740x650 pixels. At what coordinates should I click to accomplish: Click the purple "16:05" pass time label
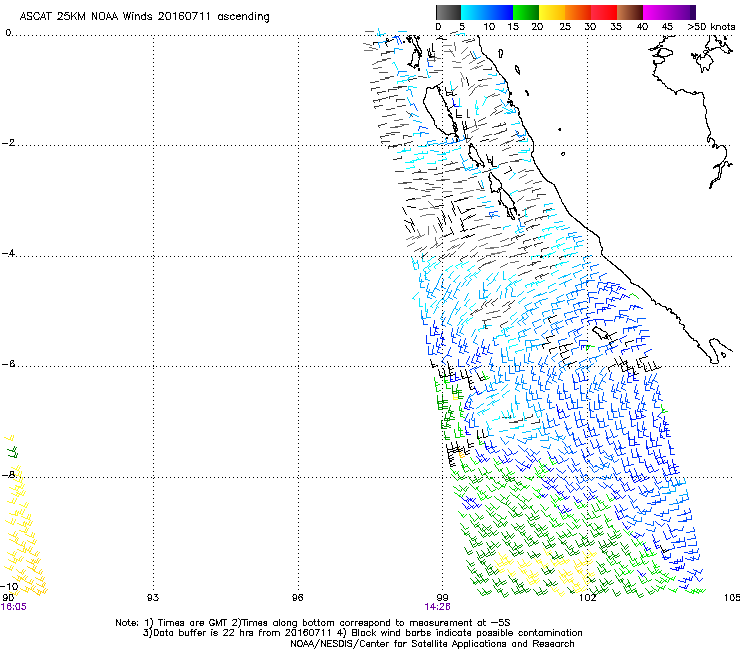(14, 607)
